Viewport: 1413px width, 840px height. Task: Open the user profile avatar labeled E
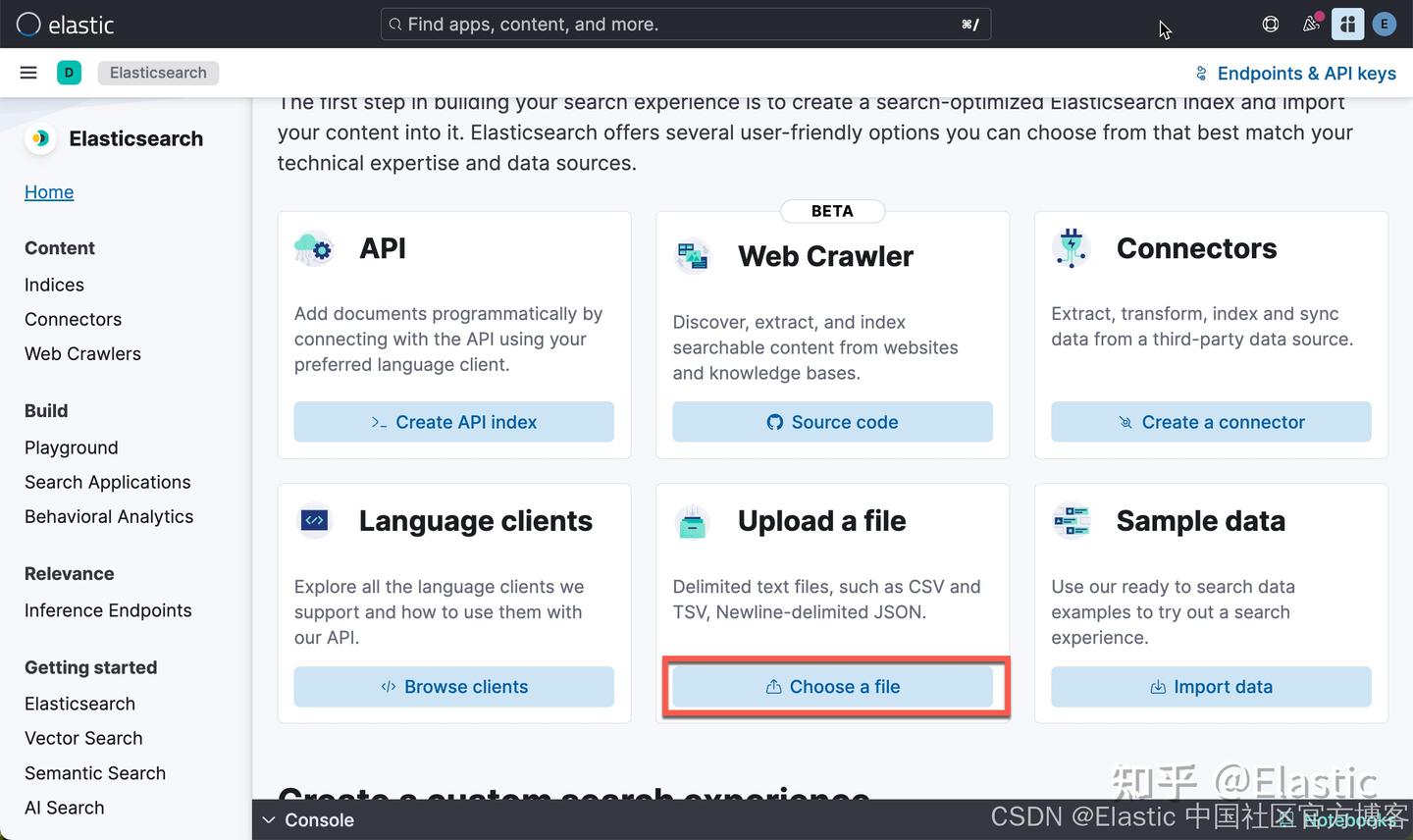pos(1384,24)
